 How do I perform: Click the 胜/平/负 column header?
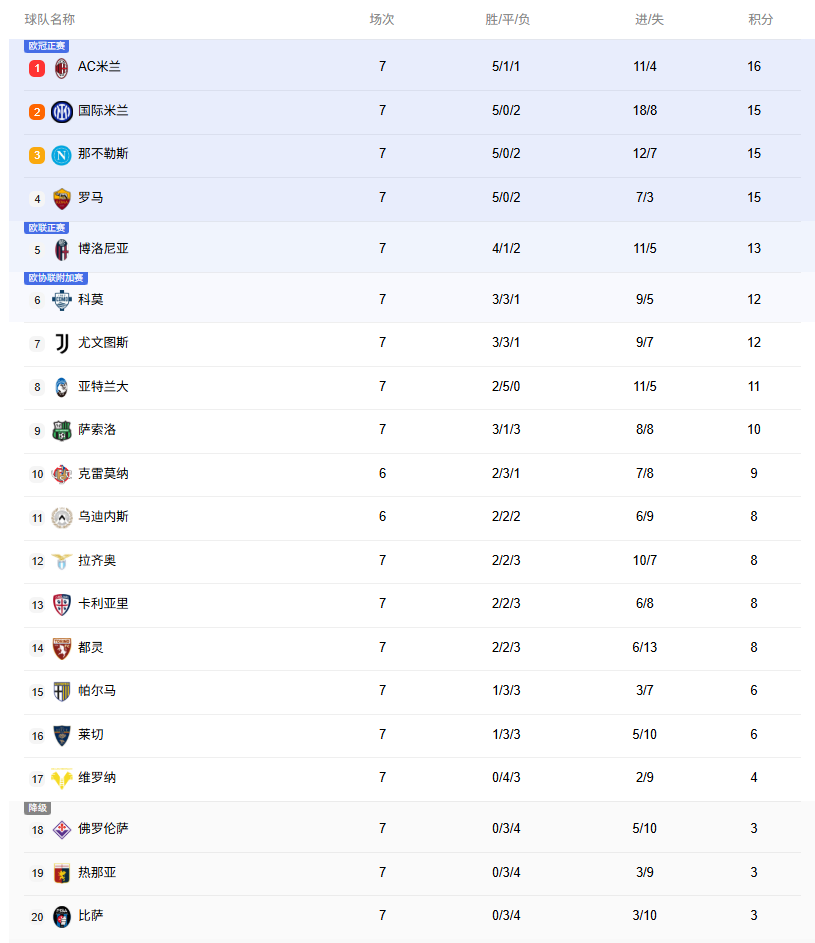507,19
